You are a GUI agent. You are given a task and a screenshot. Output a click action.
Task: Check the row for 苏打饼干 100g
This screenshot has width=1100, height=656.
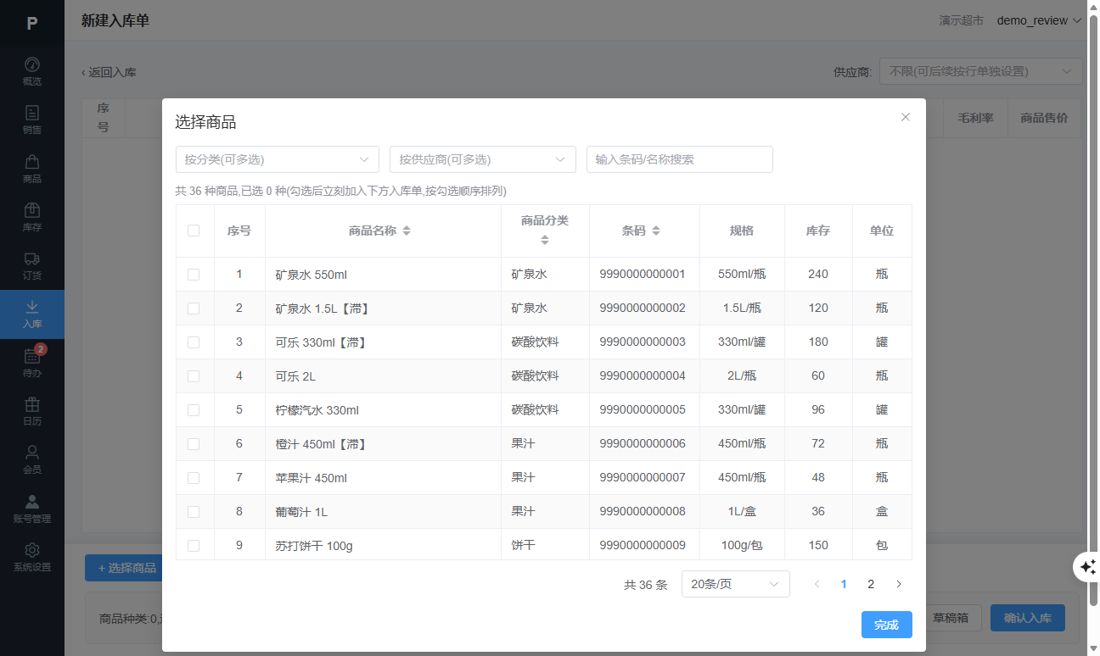pyautogui.click(x=194, y=546)
